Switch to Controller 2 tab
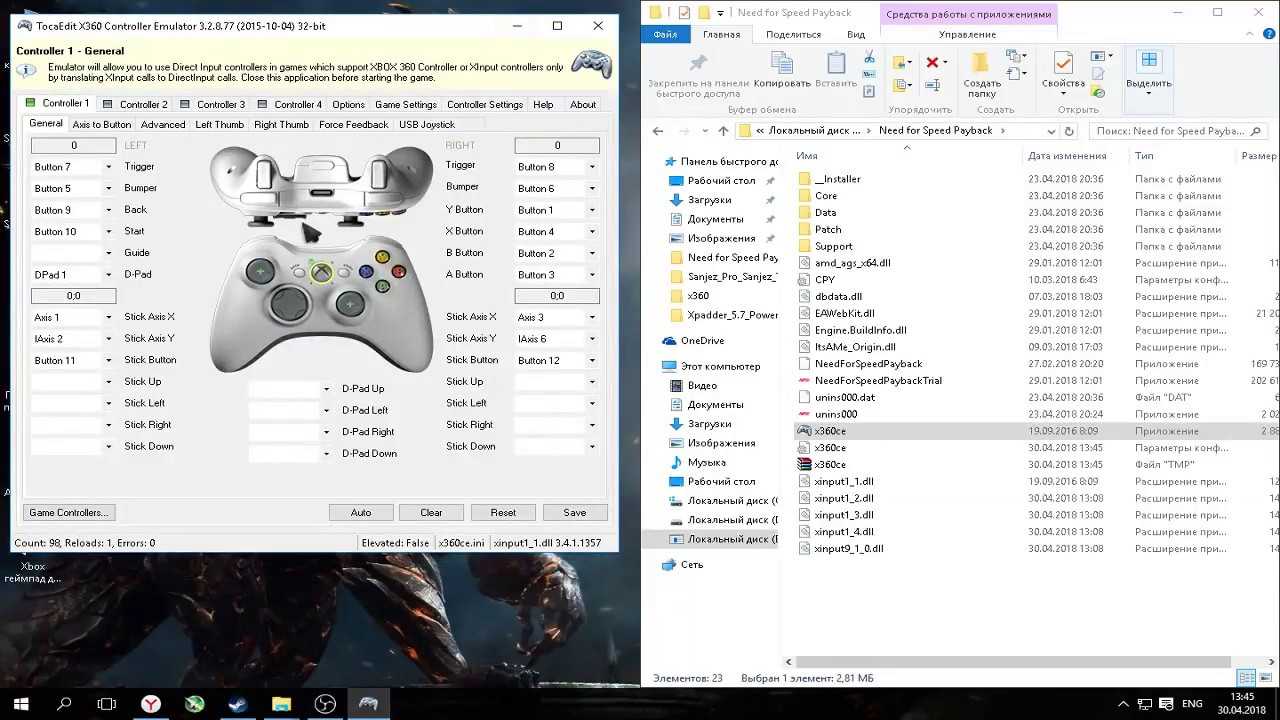 [x=135, y=104]
